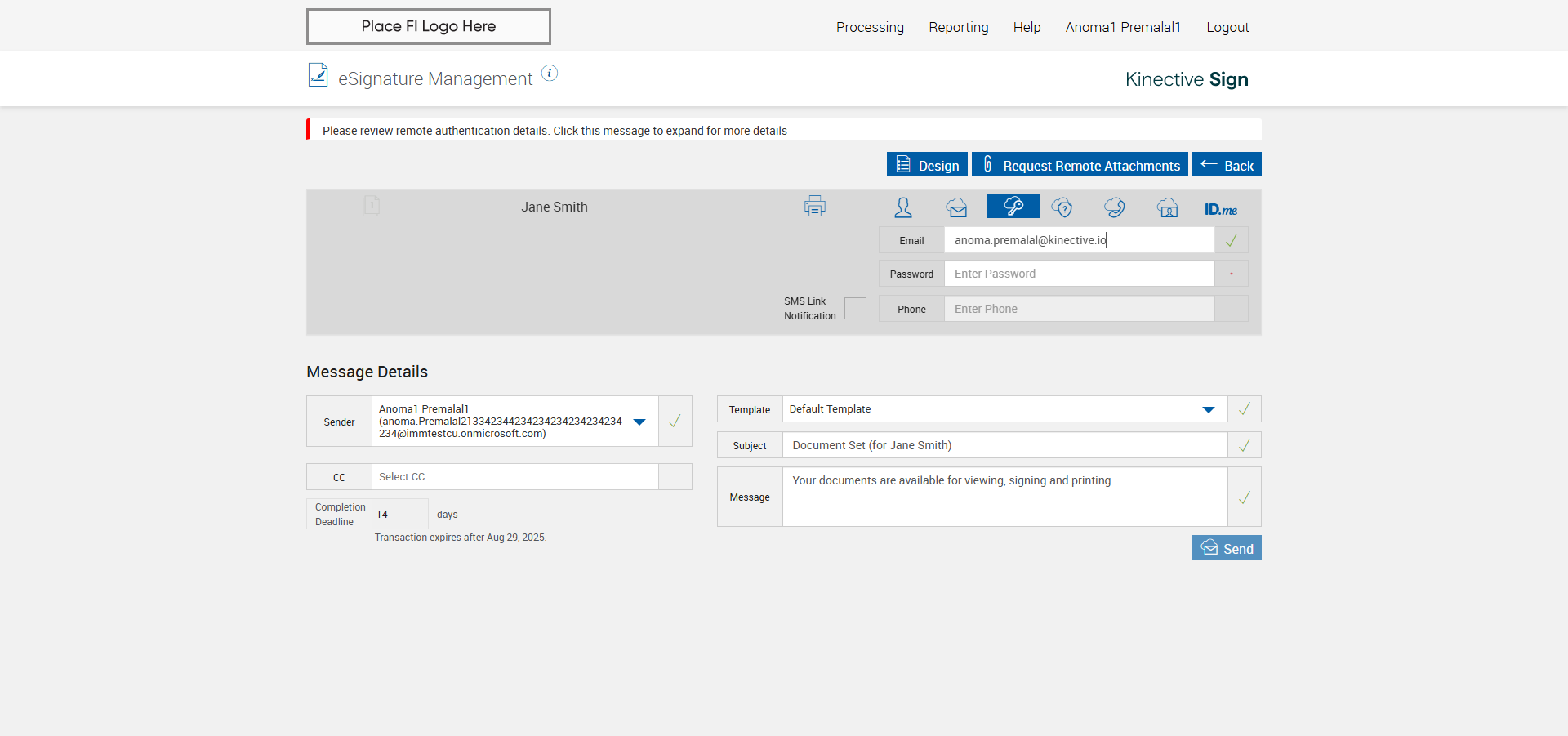The width and height of the screenshot is (1568, 736).
Task: Choose the cloud shield question-mark authentication icon
Action: (x=1062, y=207)
